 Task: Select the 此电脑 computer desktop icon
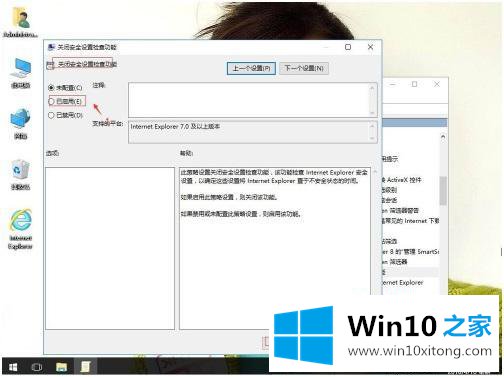click(21, 73)
